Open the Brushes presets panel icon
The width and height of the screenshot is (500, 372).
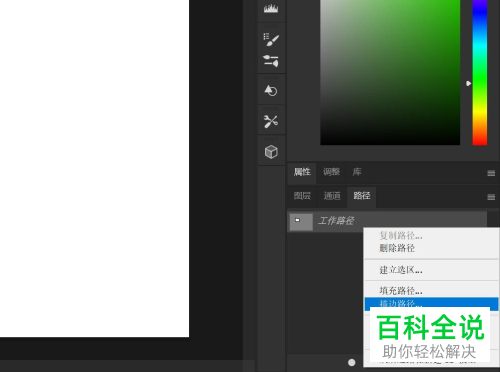tap(271, 61)
